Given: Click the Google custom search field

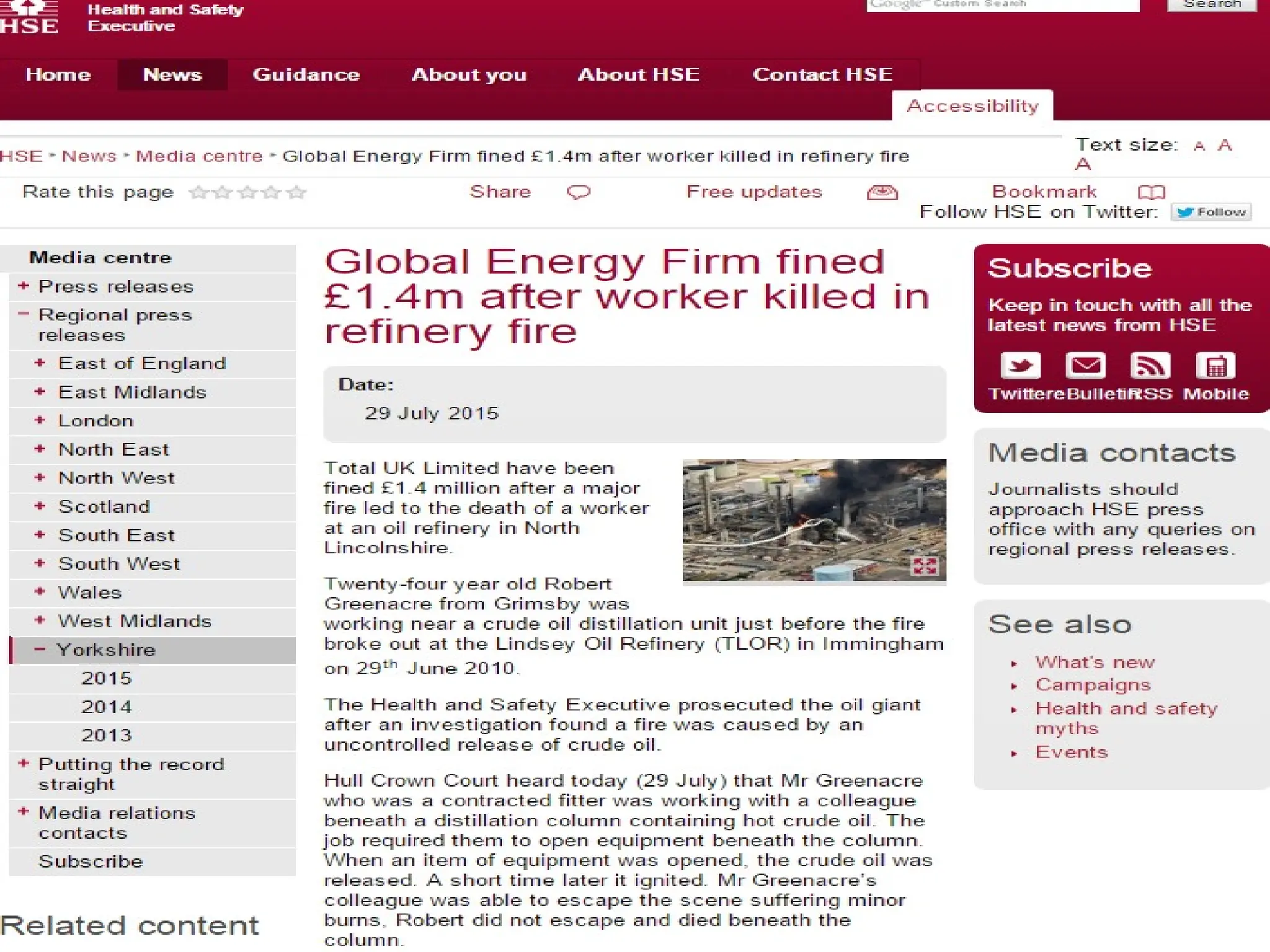Looking at the screenshot, I should 1002,5.
